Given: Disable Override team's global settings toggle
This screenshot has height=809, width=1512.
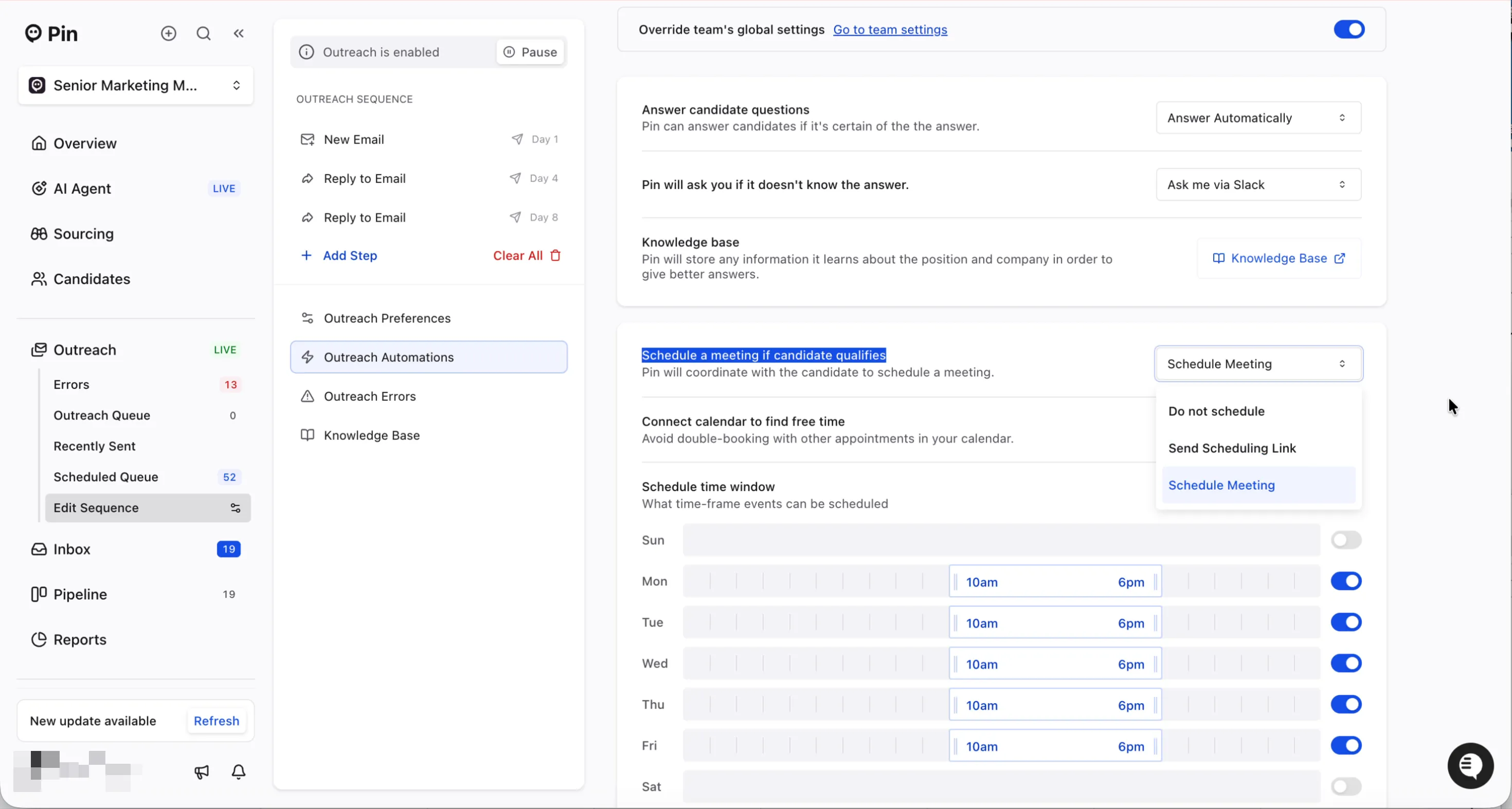Looking at the screenshot, I should [x=1349, y=29].
